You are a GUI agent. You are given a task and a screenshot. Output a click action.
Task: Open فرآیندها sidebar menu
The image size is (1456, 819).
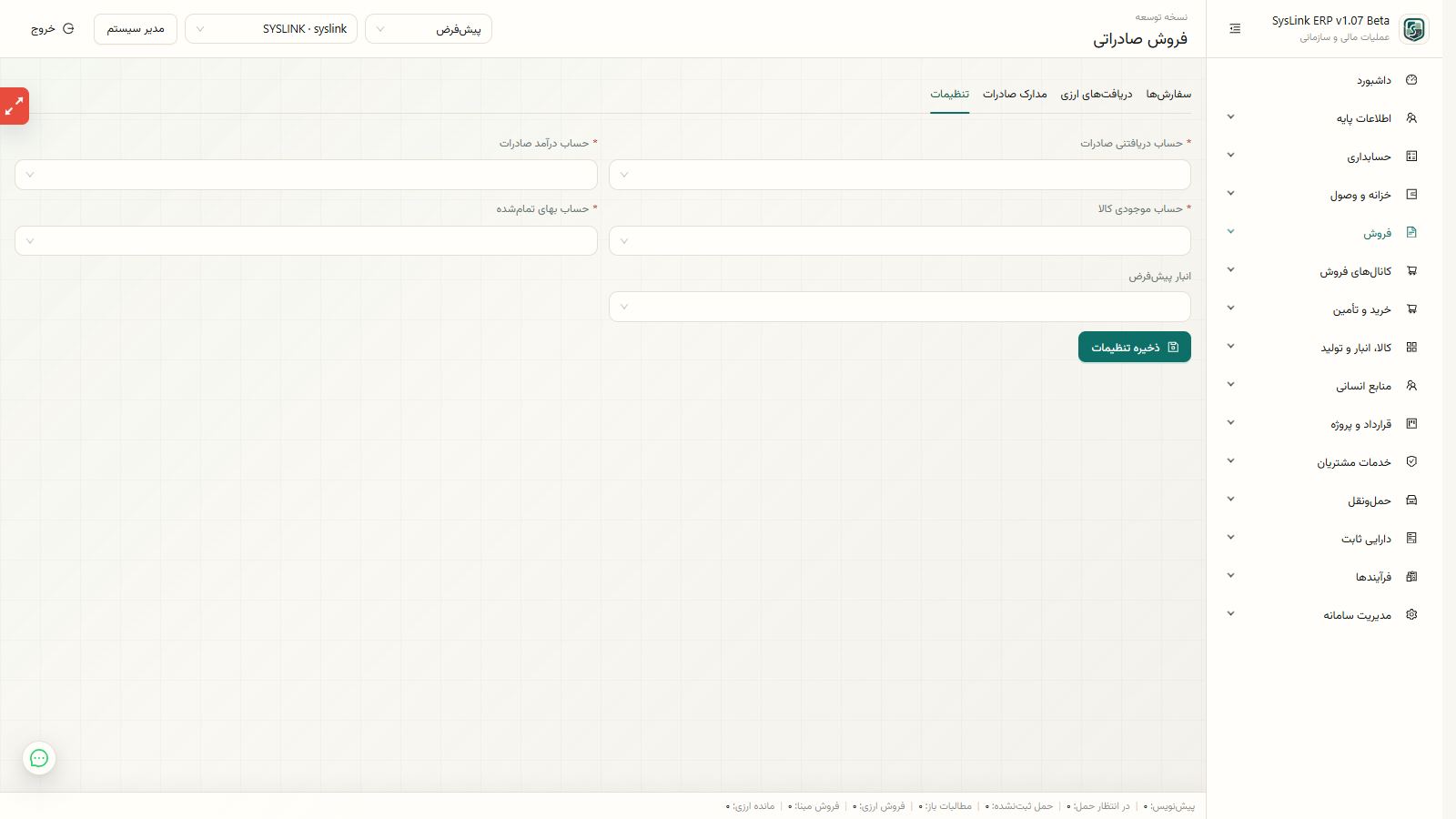coord(1324,577)
